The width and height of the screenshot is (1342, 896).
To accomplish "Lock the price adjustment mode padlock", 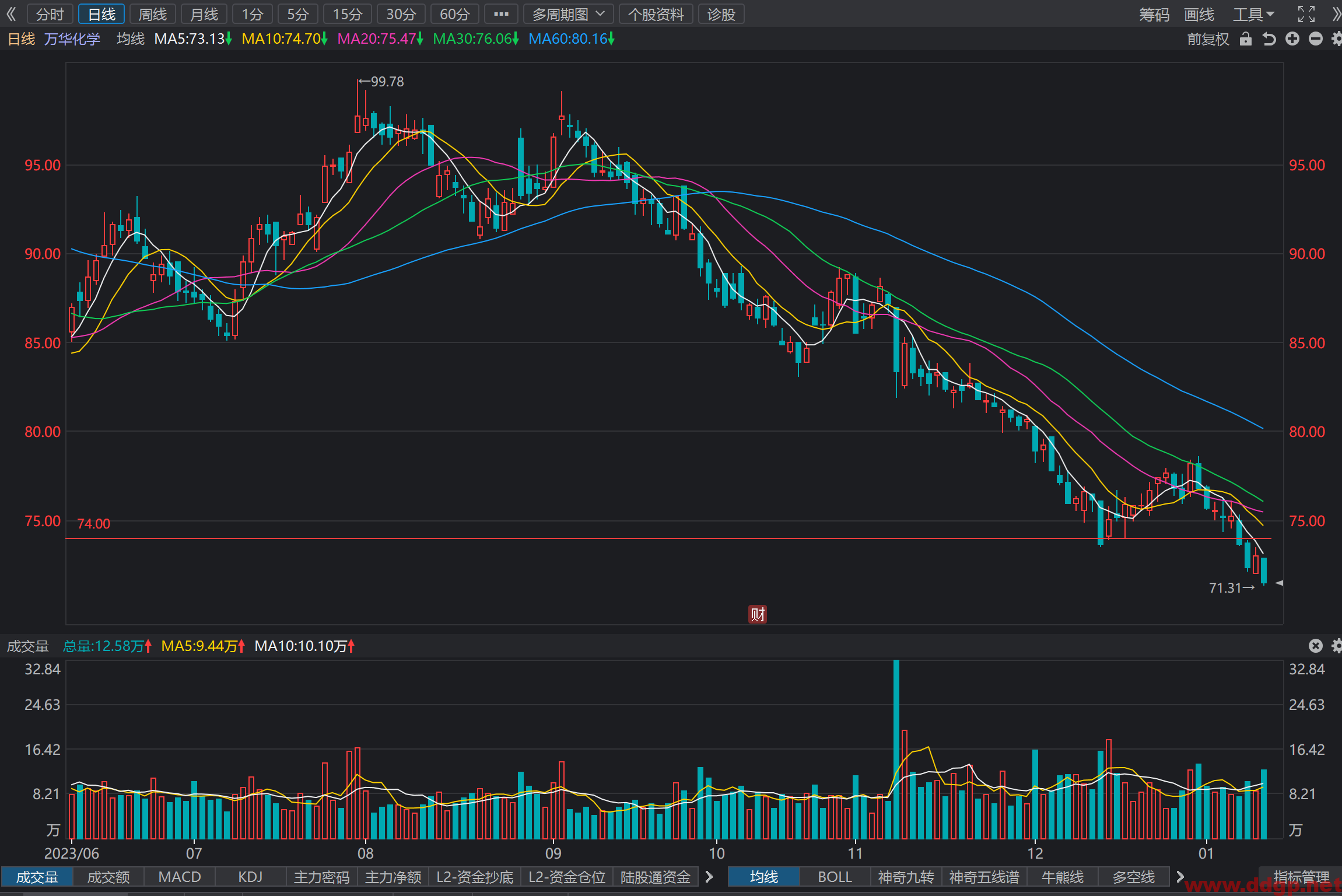I will (1245, 39).
